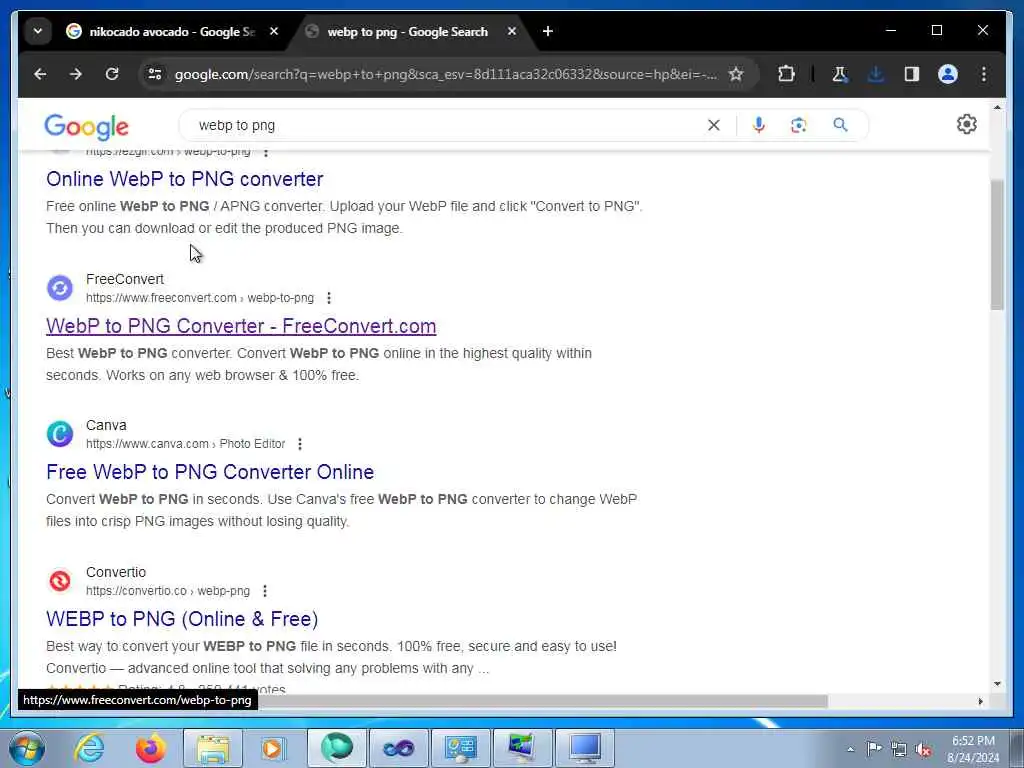
Task: Click the Convertio site favicon
Action: 59,581
